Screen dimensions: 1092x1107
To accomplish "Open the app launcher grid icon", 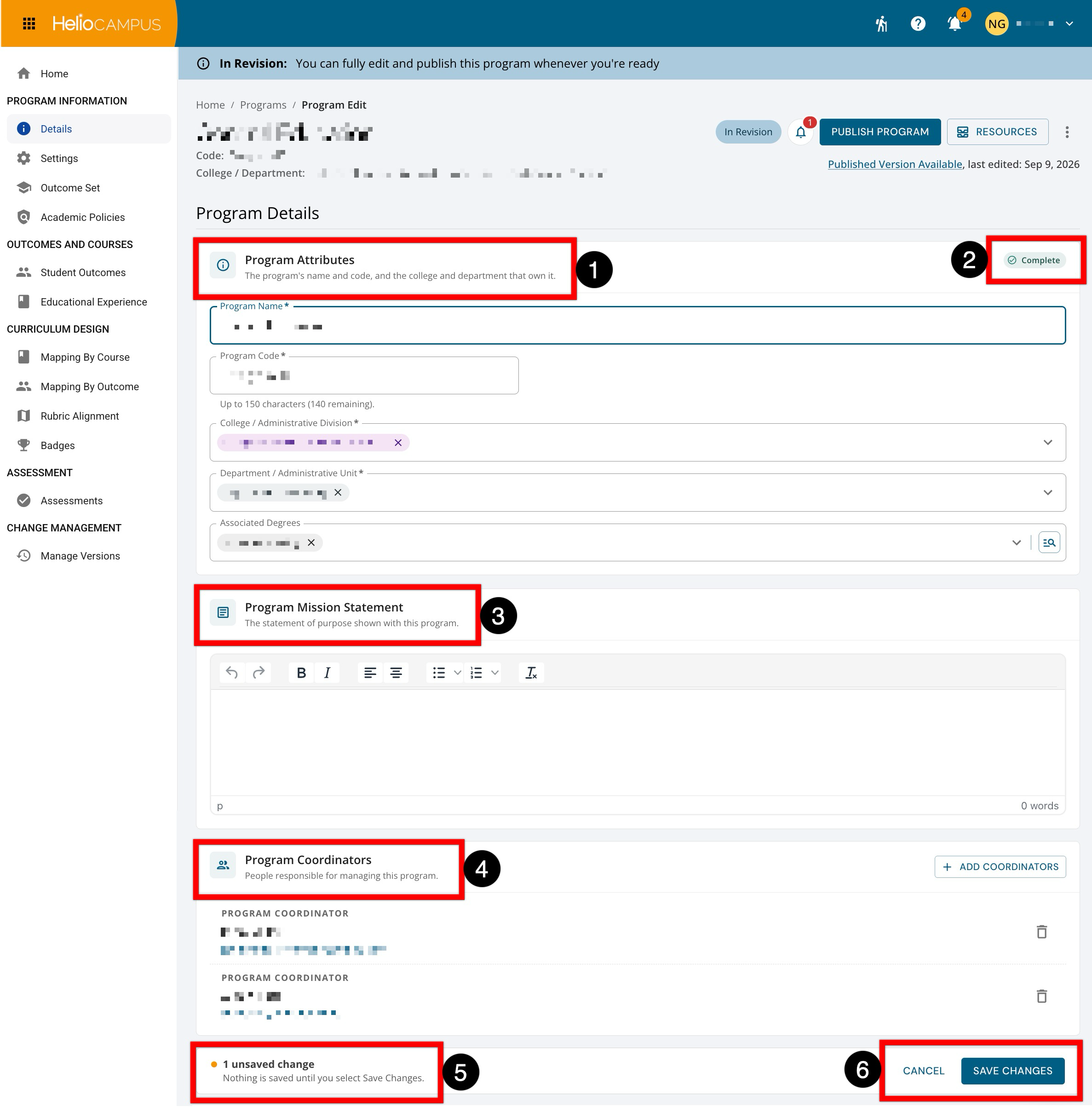I will [x=29, y=23].
